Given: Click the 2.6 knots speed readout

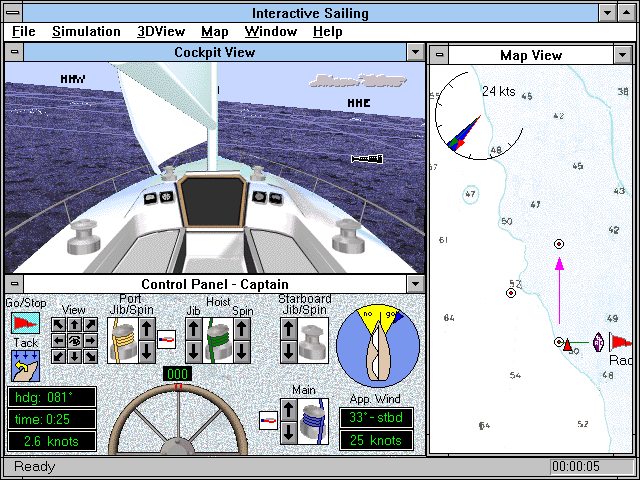Looking at the screenshot, I should click(x=52, y=441).
